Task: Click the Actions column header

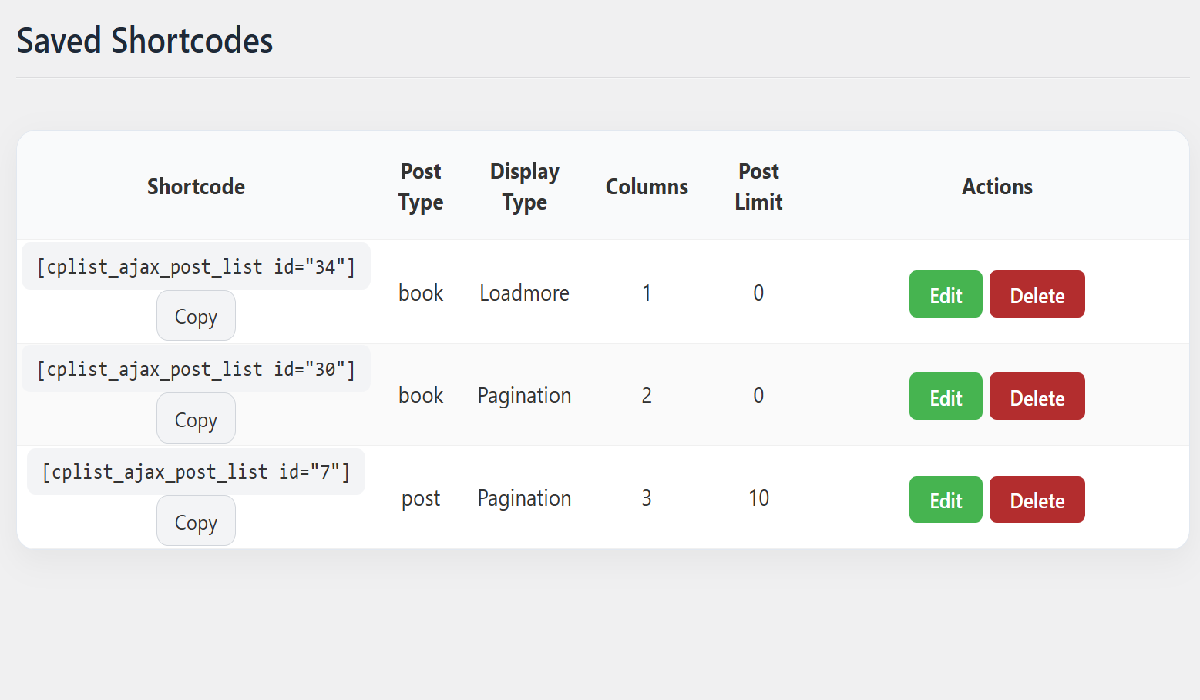Action: 997,187
